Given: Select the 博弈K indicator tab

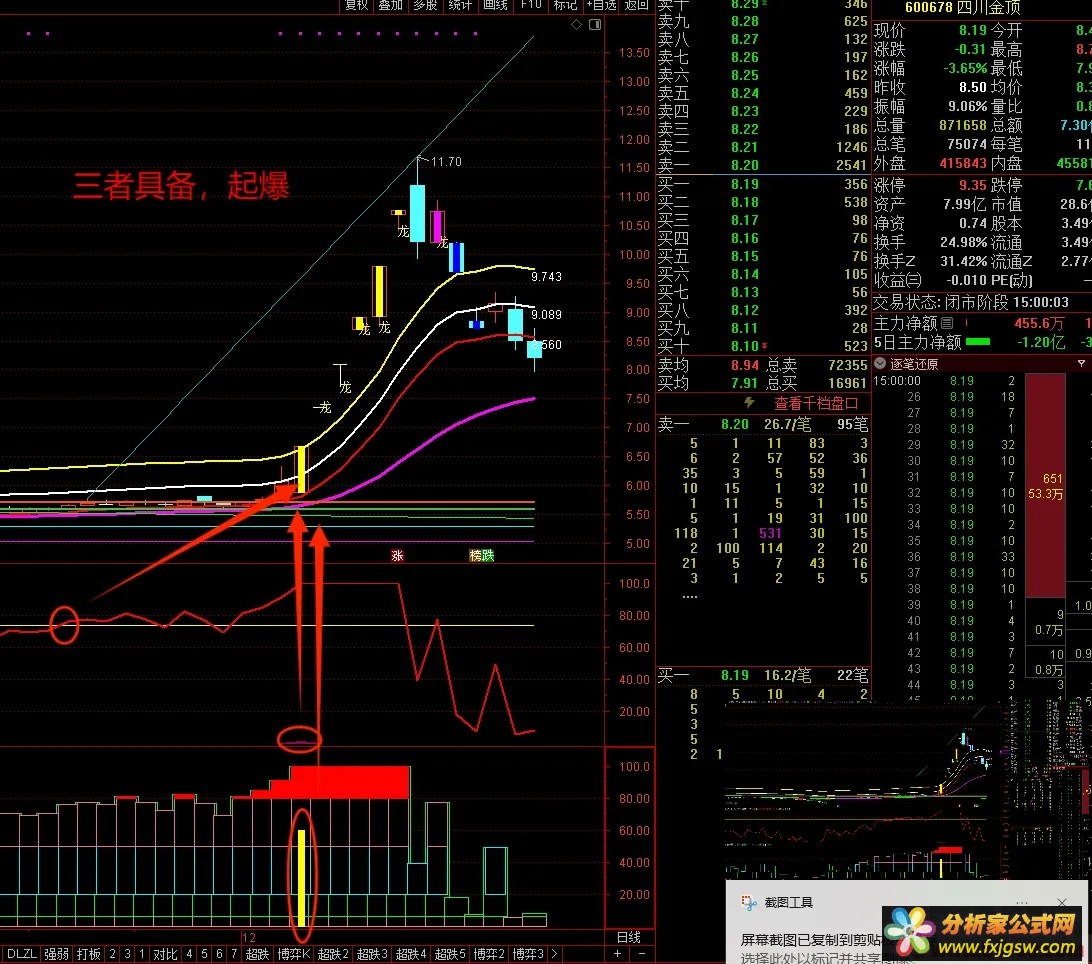Looking at the screenshot, I should (293, 954).
